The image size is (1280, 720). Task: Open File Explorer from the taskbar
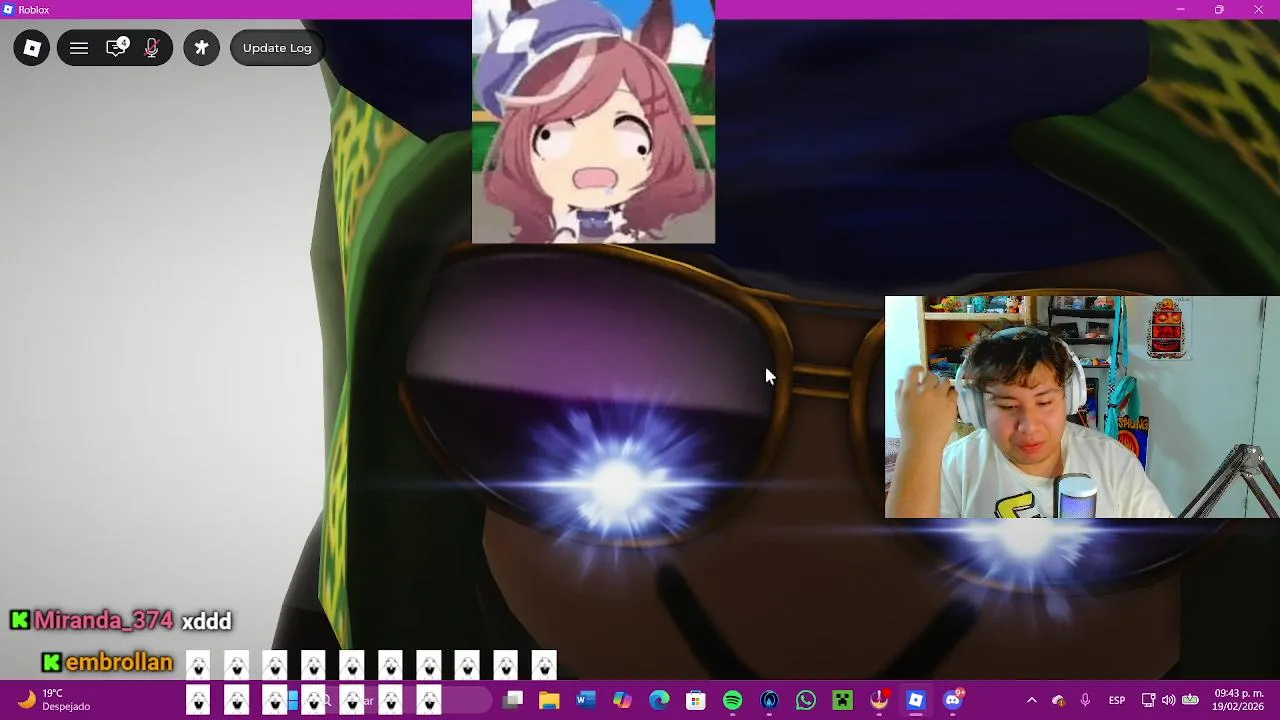pyautogui.click(x=549, y=700)
